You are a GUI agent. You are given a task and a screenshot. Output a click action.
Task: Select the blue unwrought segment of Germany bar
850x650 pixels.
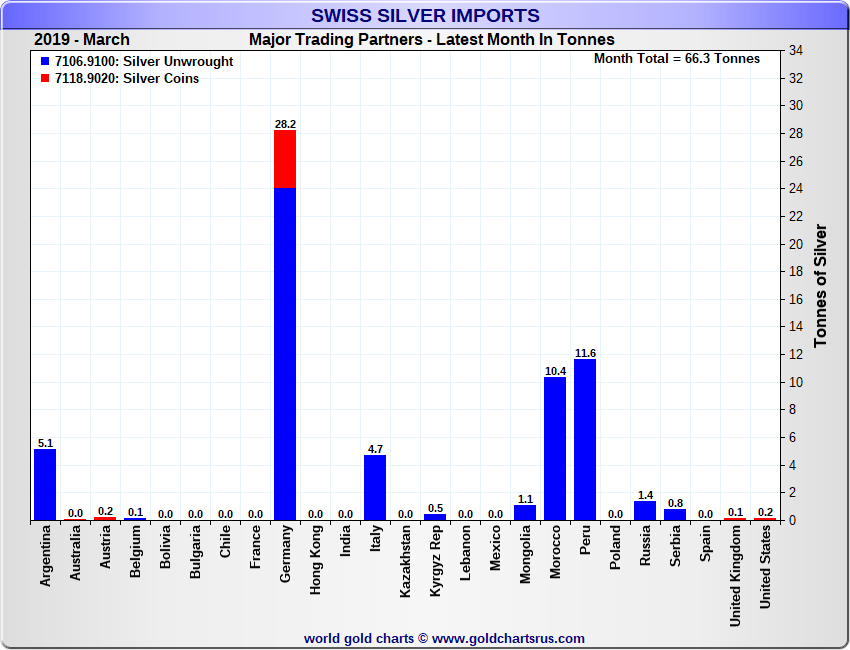(285, 354)
